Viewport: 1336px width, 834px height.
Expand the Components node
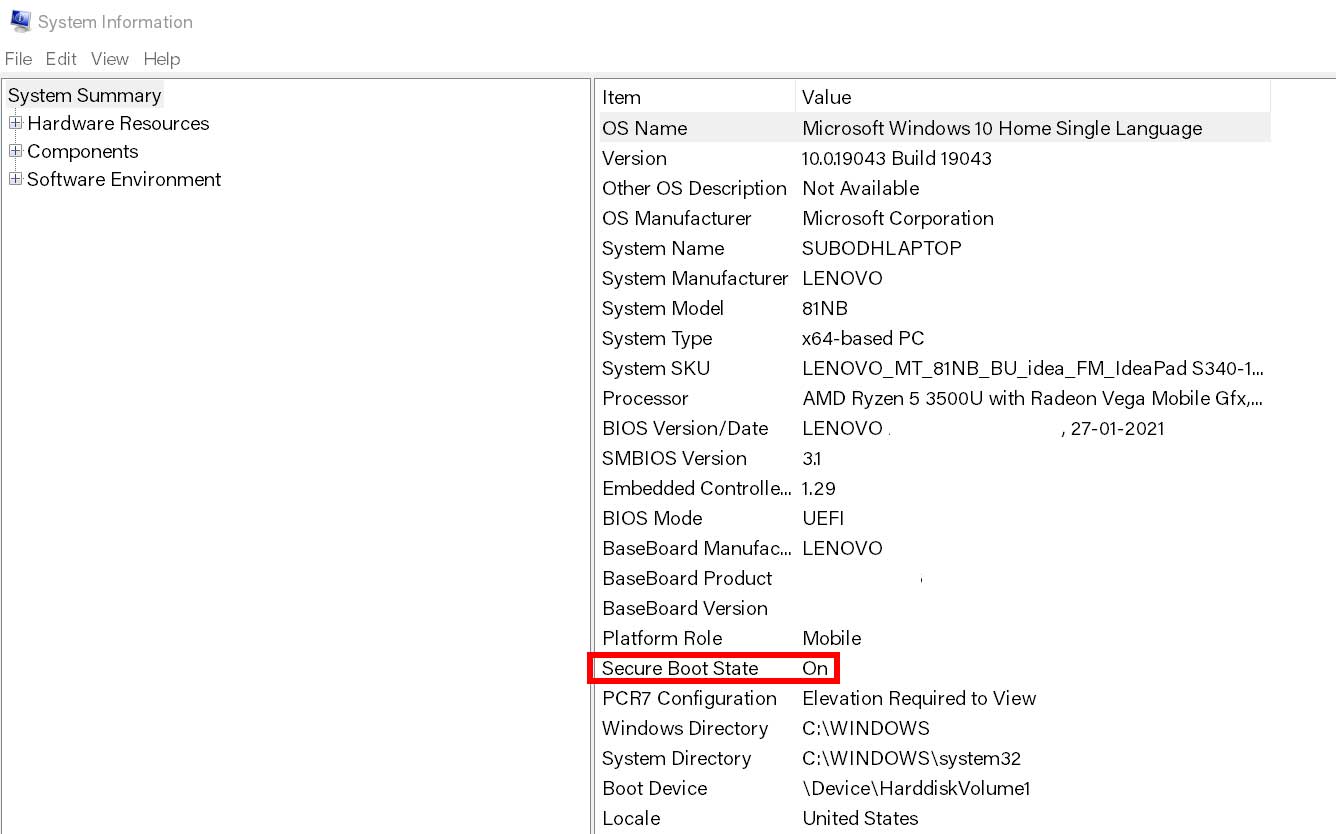click(x=15, y=151)
